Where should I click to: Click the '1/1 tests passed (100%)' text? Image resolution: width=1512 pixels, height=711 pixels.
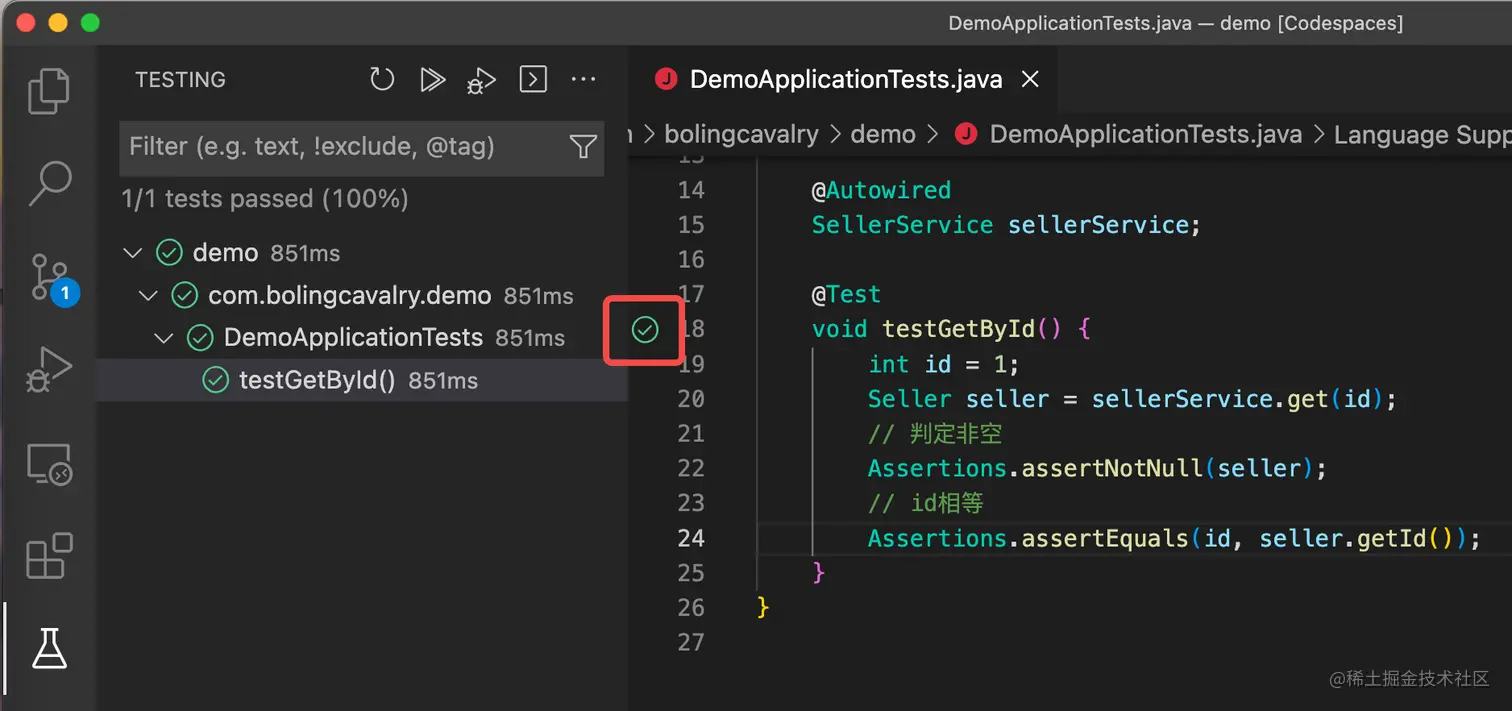(265, 199)
